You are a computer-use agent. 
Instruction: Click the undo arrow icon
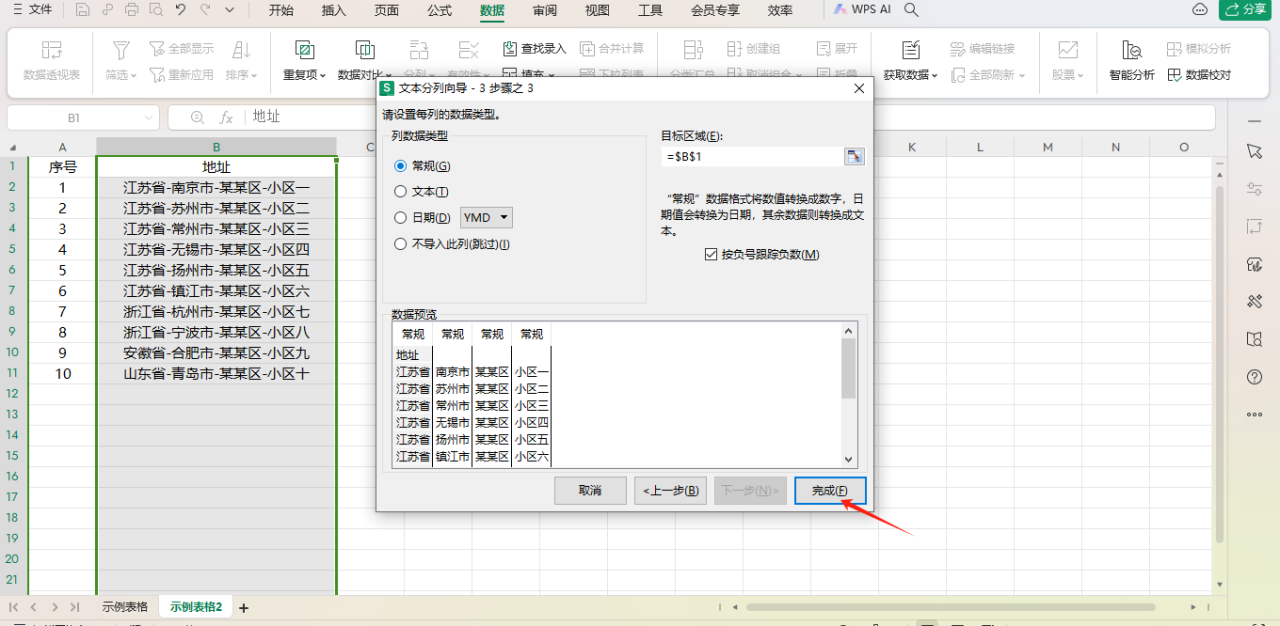(180, 10)
